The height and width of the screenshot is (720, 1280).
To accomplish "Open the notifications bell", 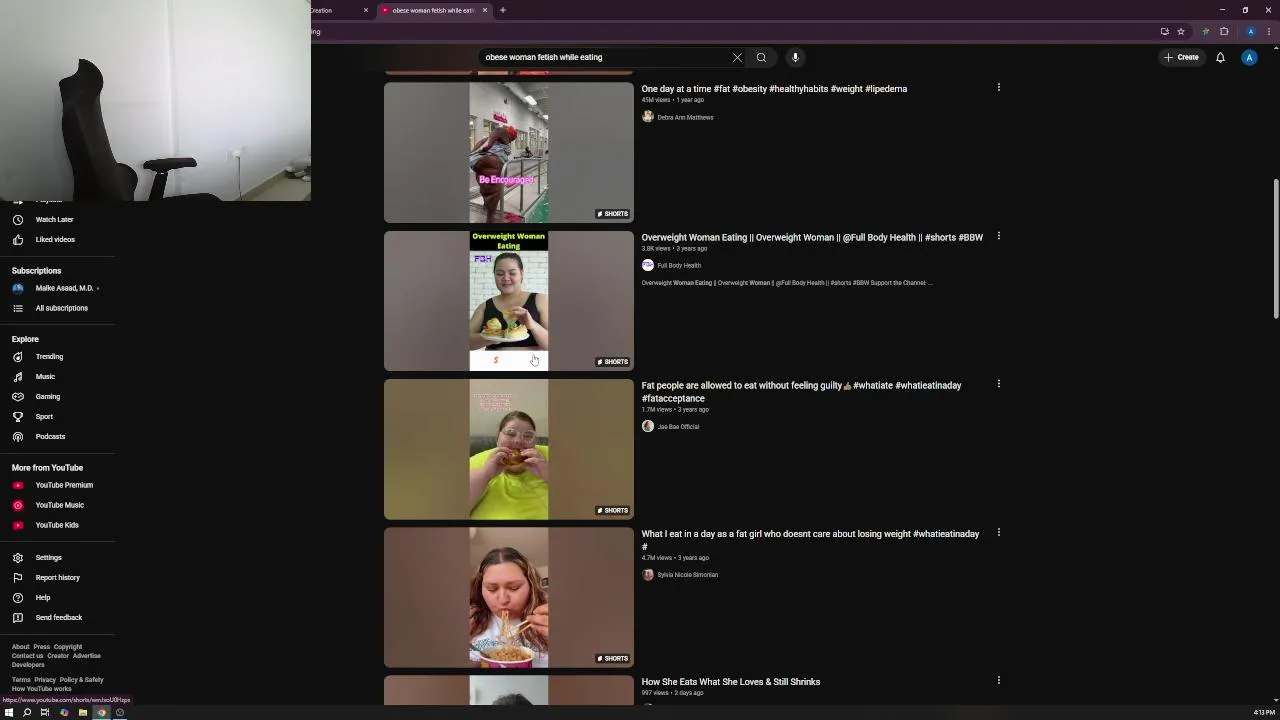I will pos(1220,57).
